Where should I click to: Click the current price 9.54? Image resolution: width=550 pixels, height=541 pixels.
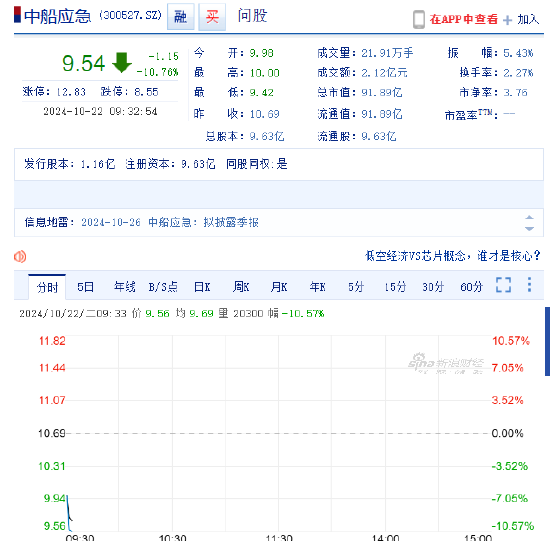point(83,64)
